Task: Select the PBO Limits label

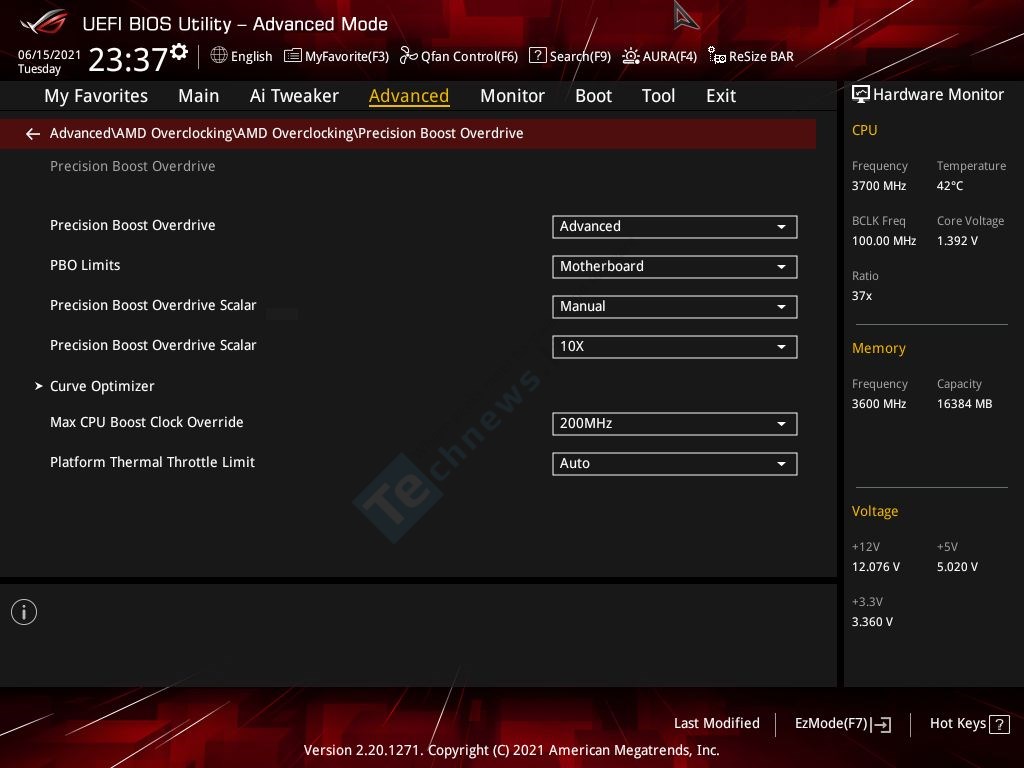Action: [x=85, y=265]
